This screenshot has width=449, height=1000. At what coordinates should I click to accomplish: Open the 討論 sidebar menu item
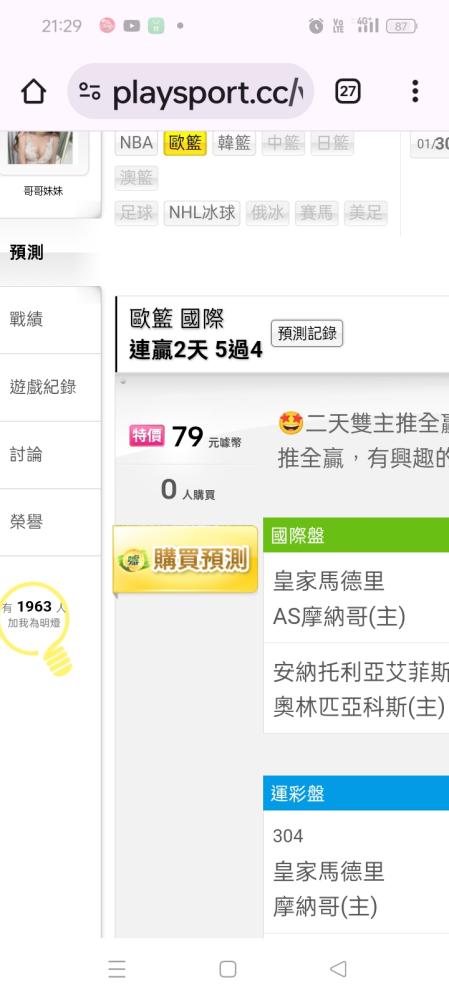click(50, 455)
